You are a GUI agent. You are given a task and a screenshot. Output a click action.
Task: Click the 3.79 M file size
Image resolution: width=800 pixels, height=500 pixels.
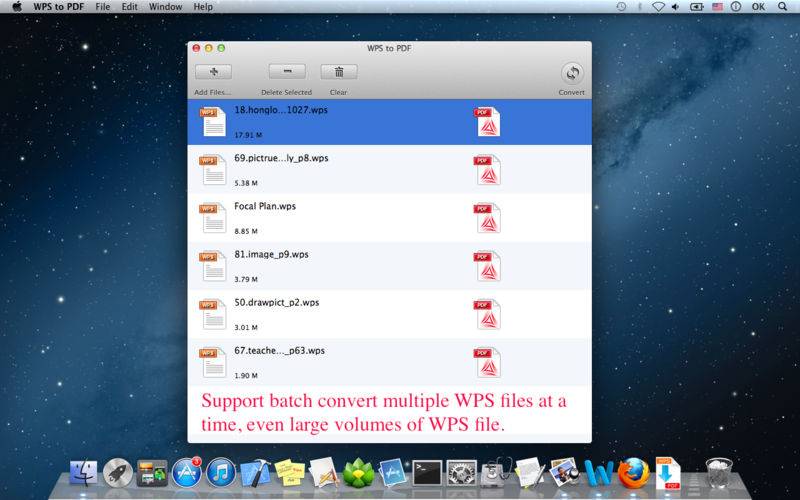click(x=246, y=279)
